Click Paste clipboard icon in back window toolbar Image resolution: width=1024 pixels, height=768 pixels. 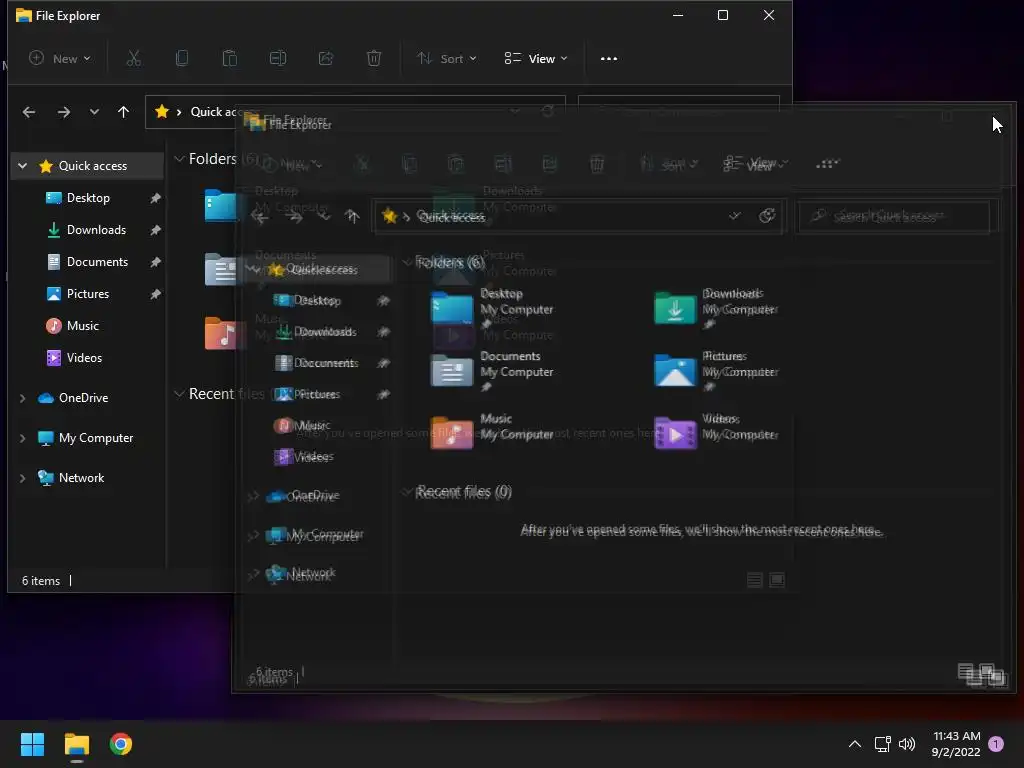click(230, 59)
